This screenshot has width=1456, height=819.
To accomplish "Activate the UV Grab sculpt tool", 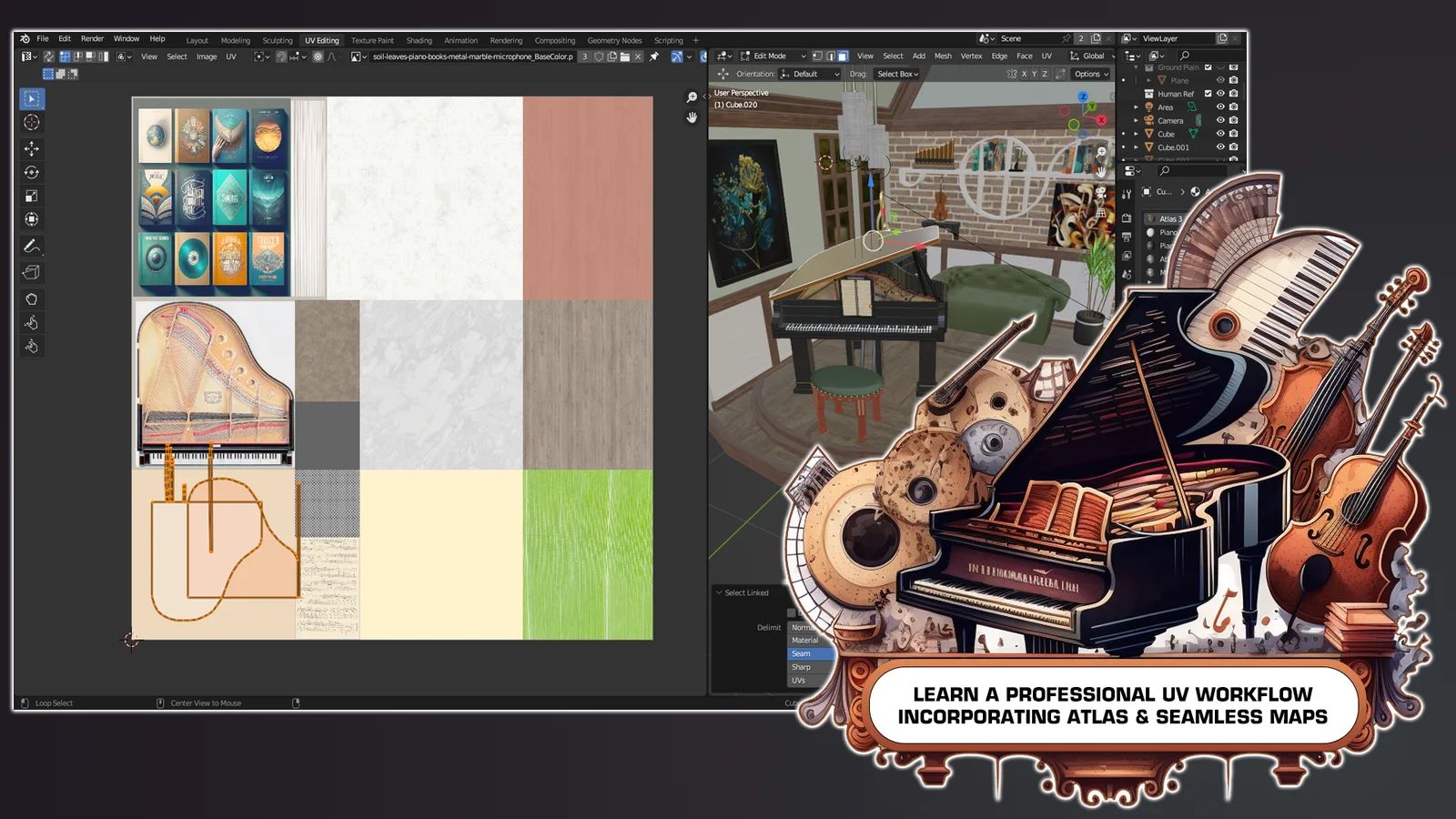I will coord(32,299).
